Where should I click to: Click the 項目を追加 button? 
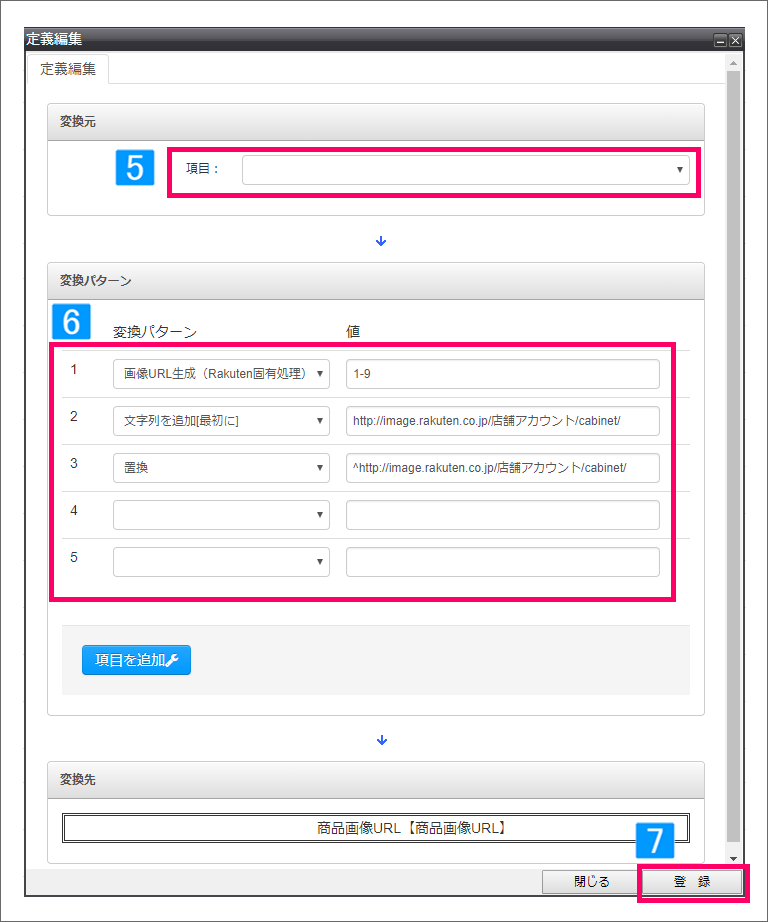click(136, 660)
